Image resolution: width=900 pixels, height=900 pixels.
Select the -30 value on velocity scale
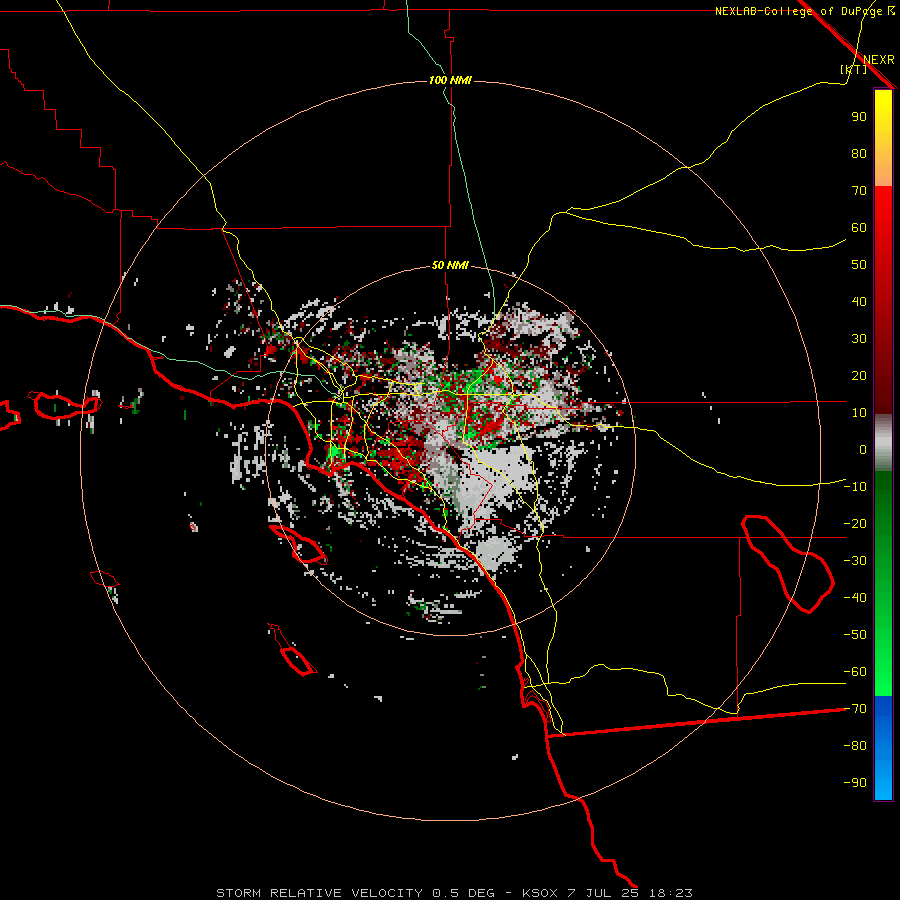[855, 561]
